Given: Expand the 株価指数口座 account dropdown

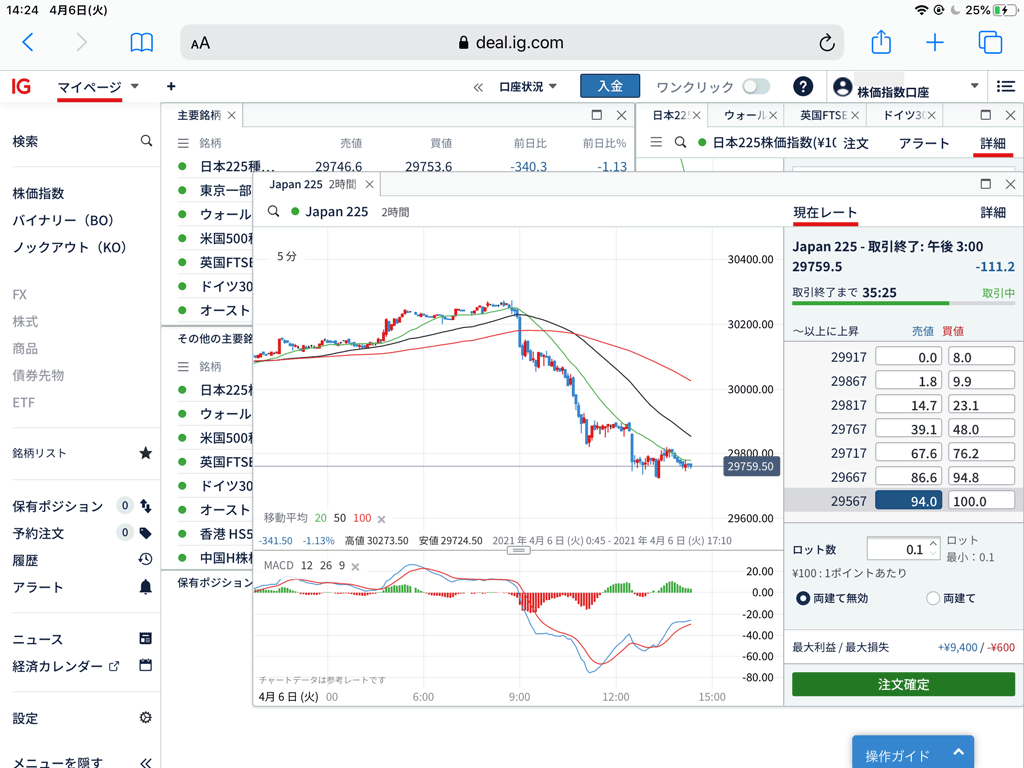Looking at the screenshot, I should [975, 87].
